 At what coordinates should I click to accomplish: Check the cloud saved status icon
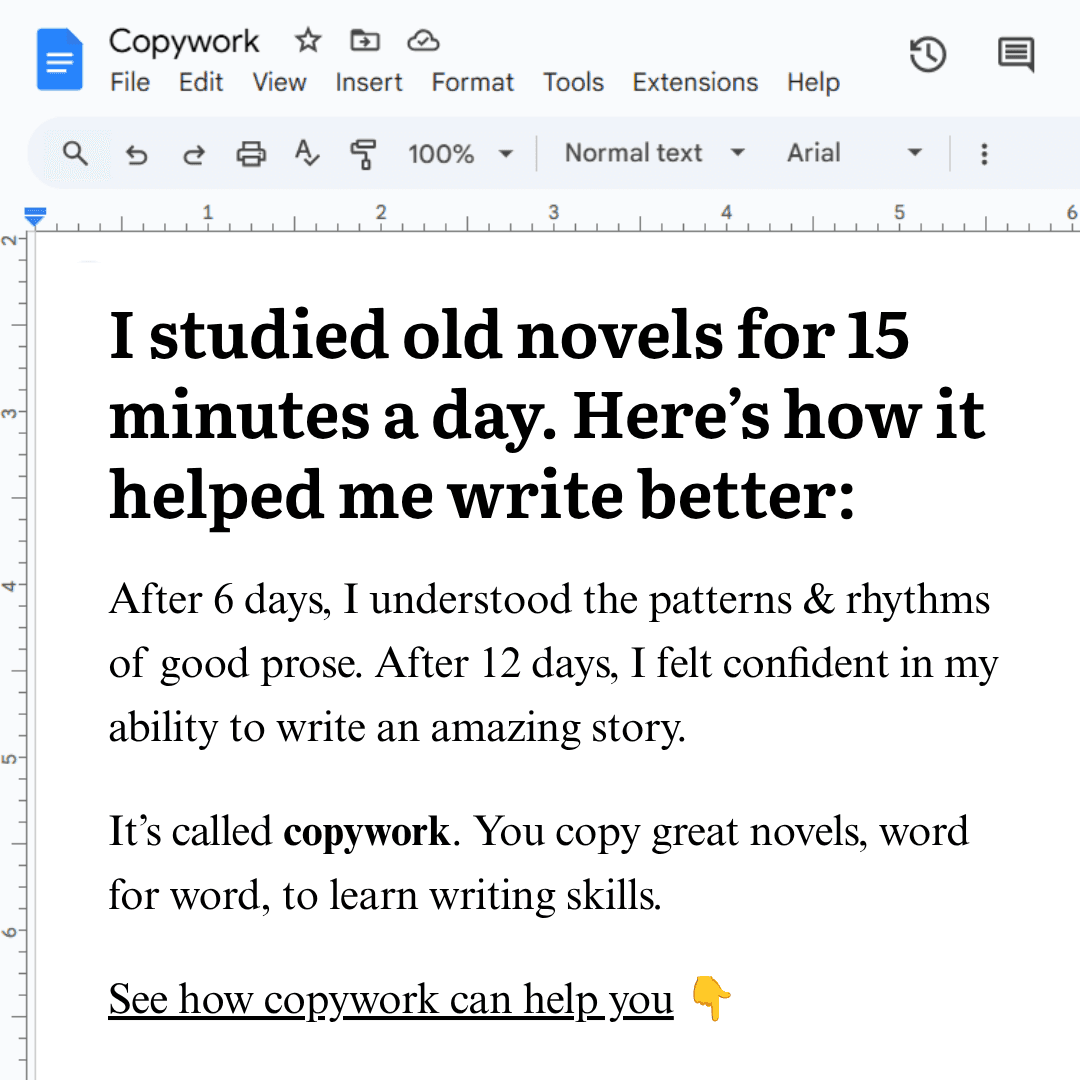click(423, 41)
